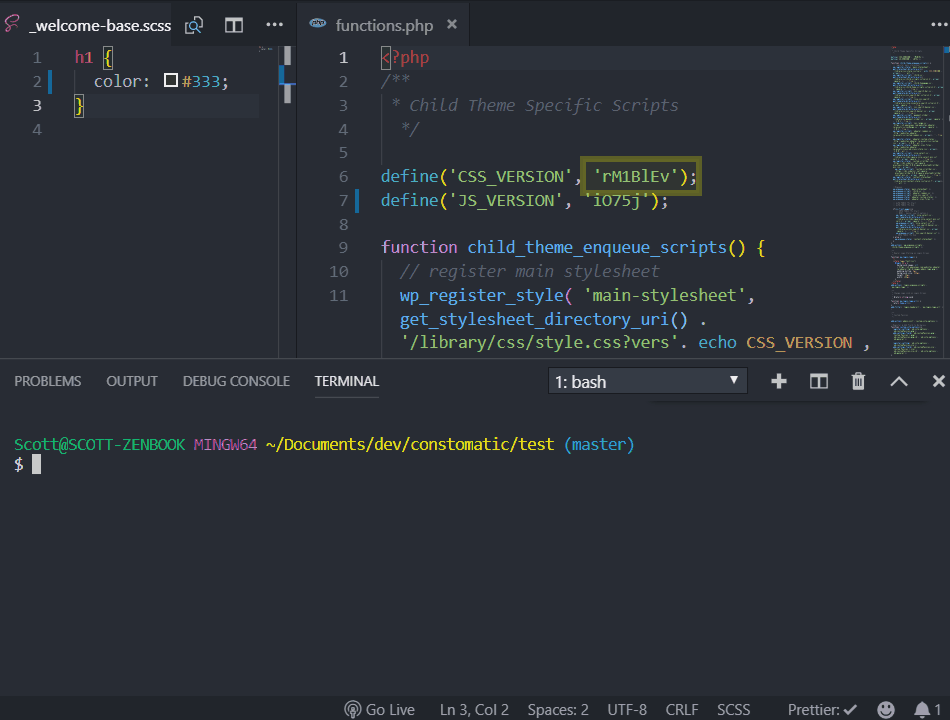Change indentation via 'Spaces: 2'
950x720 pixels.
point(558,709)
